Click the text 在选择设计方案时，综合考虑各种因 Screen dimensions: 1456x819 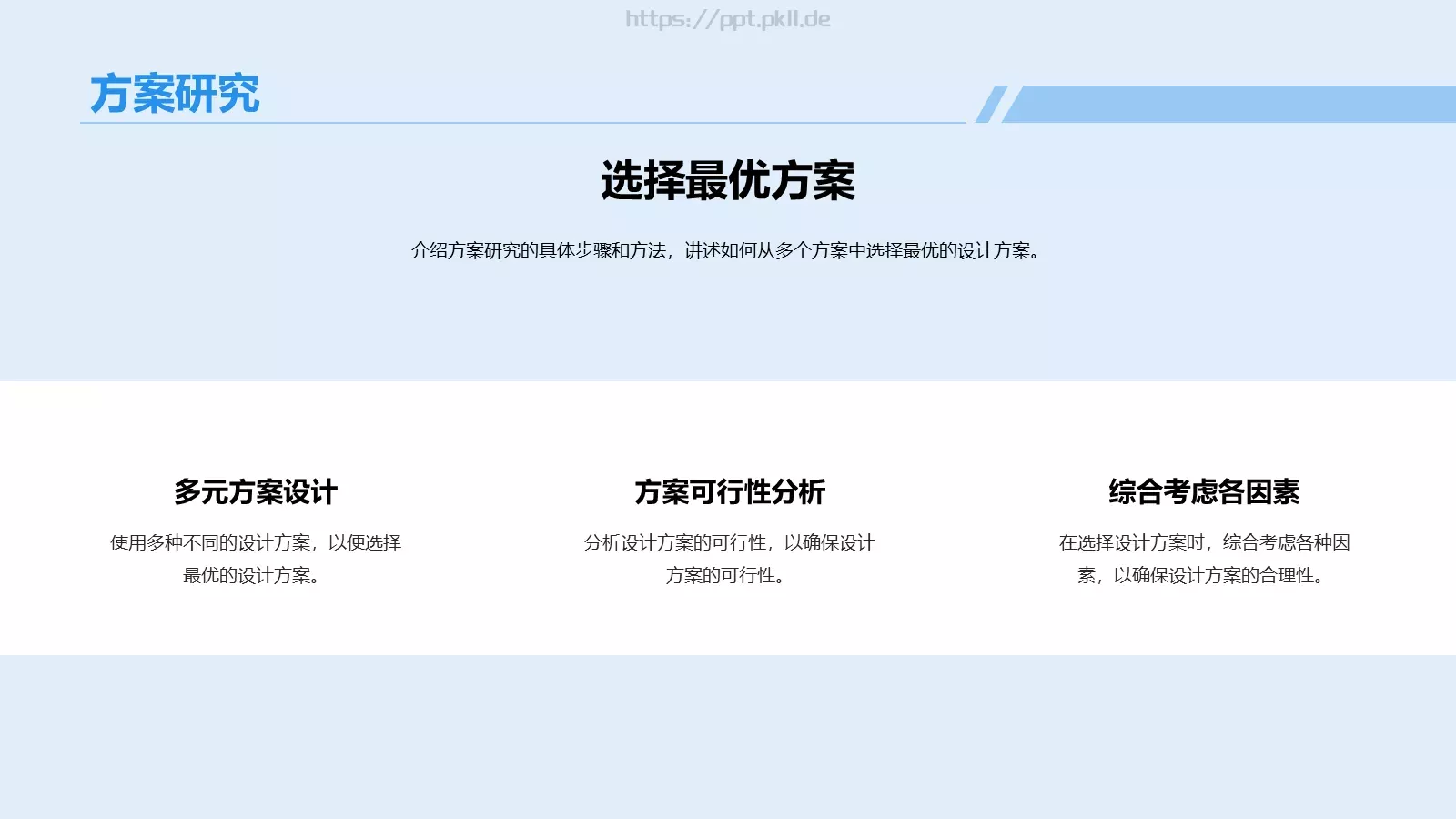pyautogui.click(x=1205, y=542)
